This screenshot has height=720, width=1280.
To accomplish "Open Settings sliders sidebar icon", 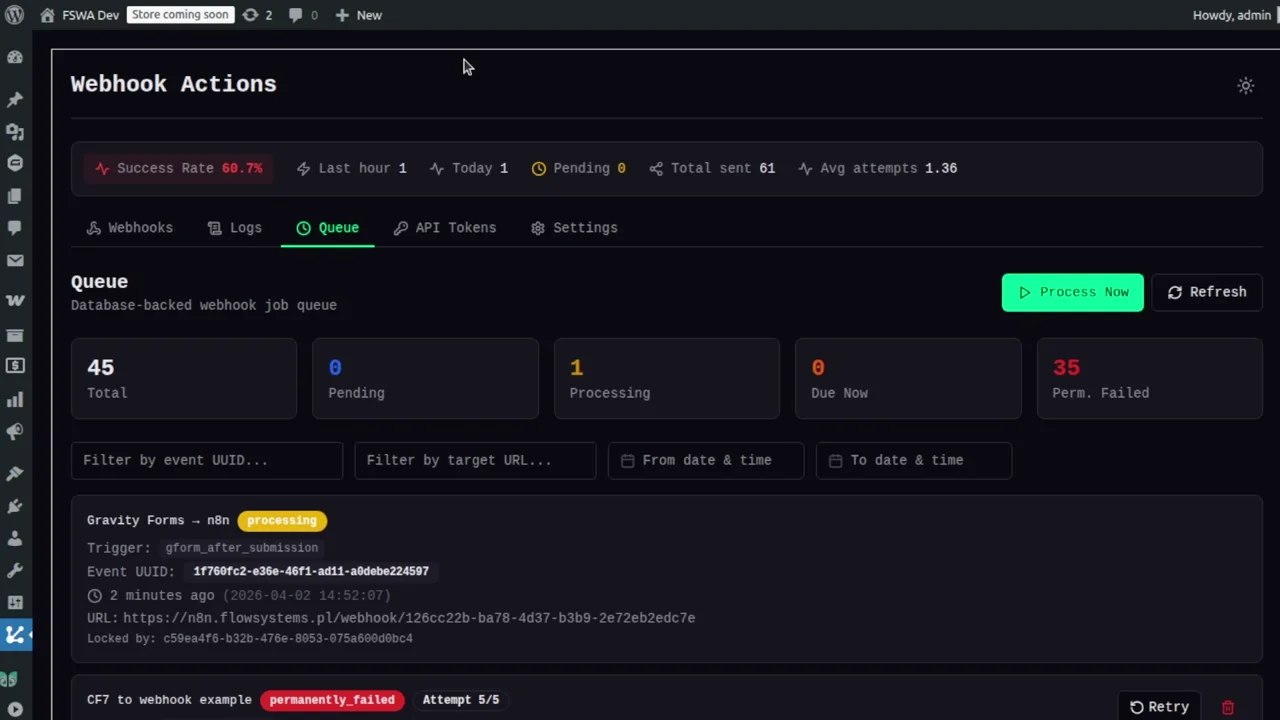I will pos(15,603).
